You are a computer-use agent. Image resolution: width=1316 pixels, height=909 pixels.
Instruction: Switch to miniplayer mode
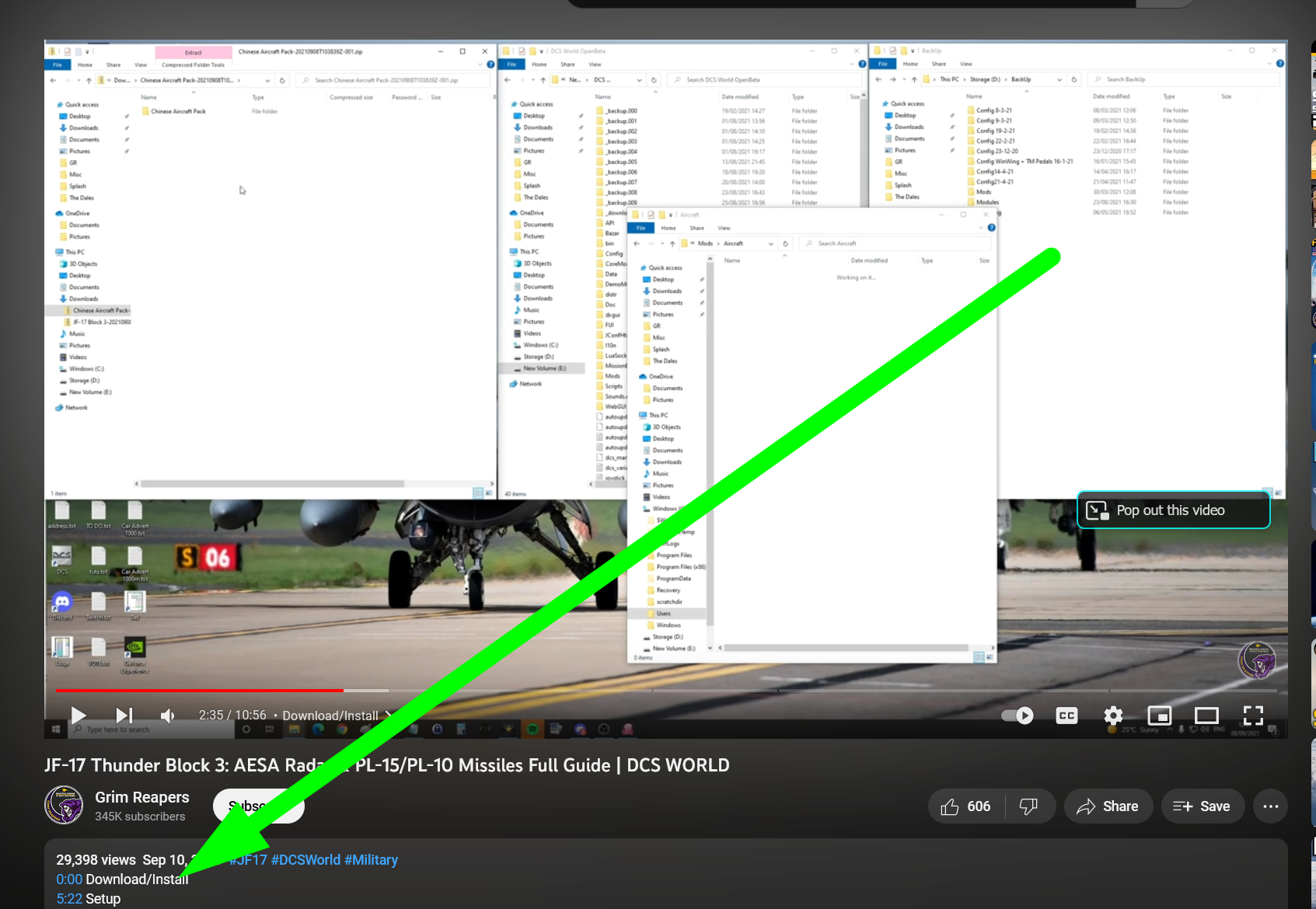pyautogui.click(x=1160, y=716)
